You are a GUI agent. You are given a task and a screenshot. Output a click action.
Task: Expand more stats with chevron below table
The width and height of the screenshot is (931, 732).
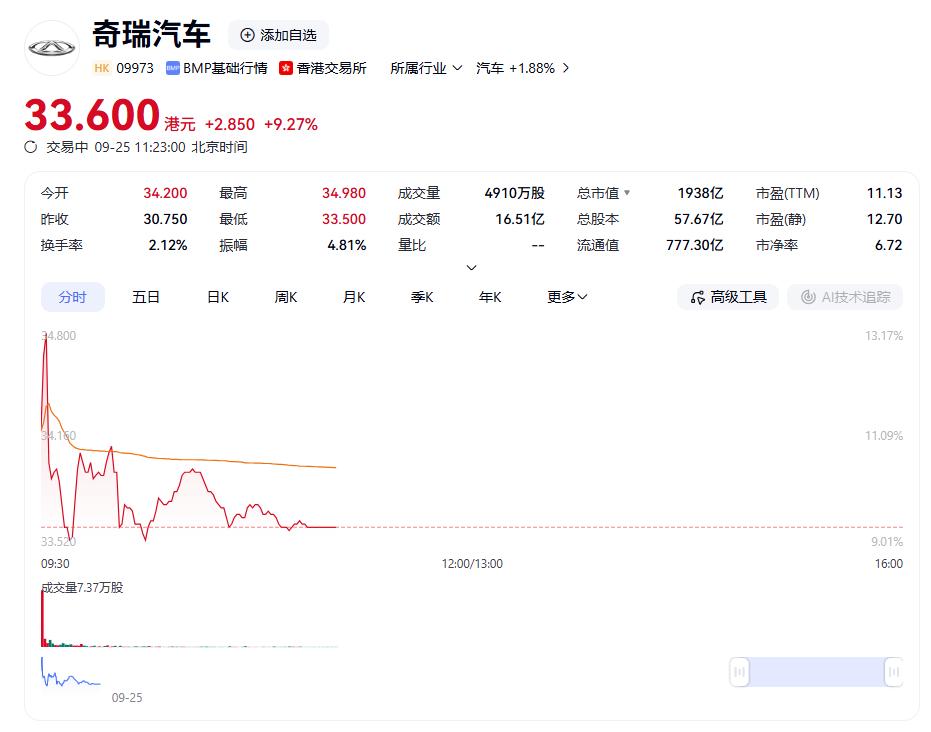point(471,268)
